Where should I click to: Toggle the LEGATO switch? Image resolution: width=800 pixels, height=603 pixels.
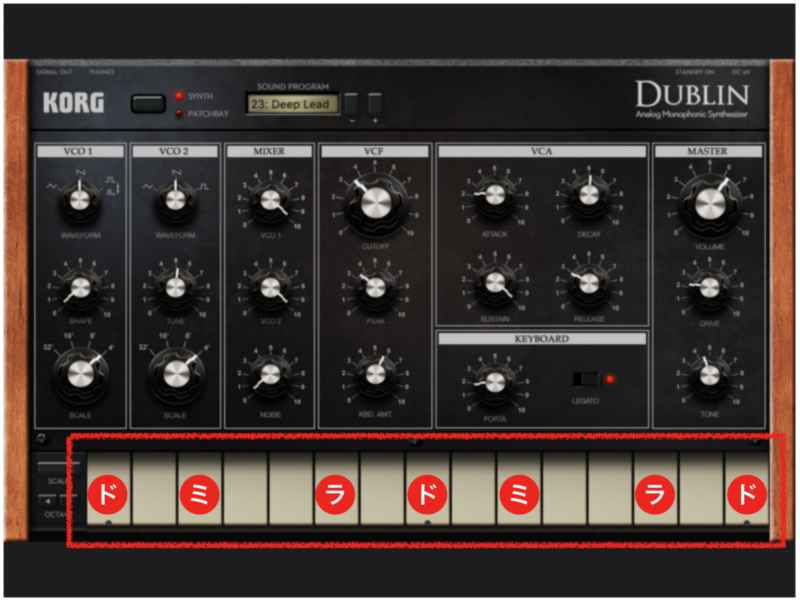tap(586, 379)
